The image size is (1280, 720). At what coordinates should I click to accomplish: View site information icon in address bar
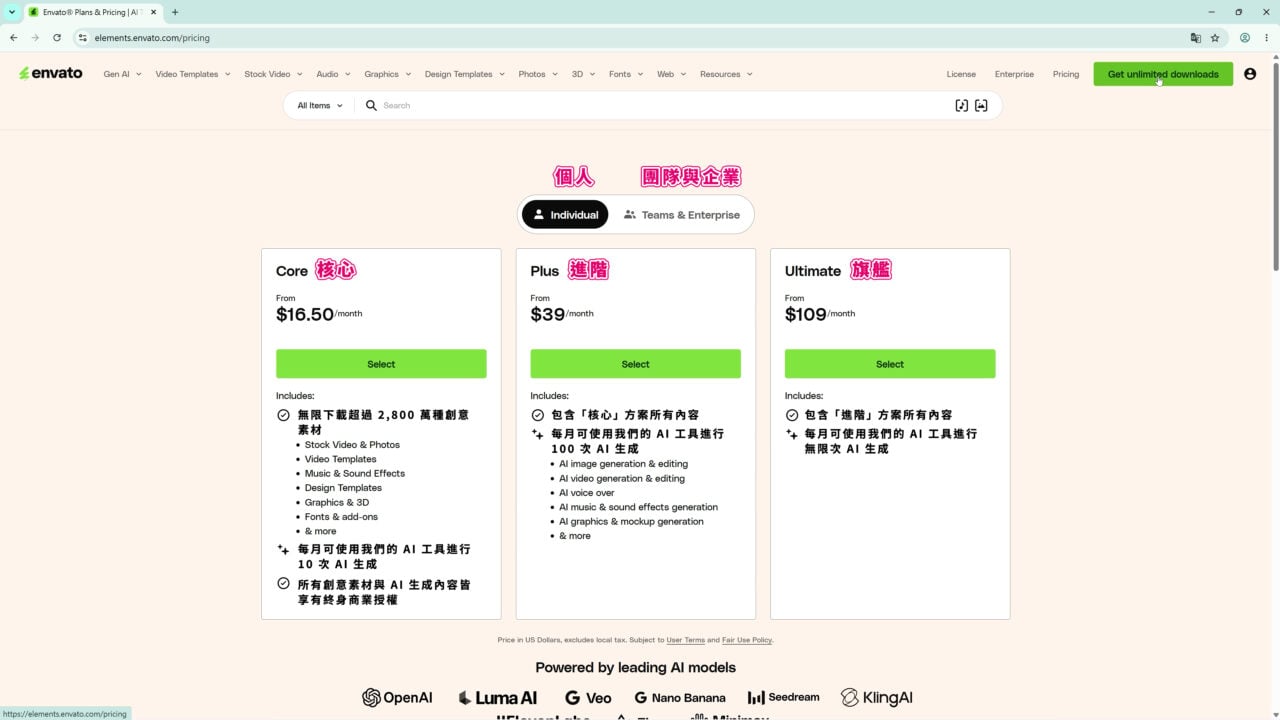(83, 38)
